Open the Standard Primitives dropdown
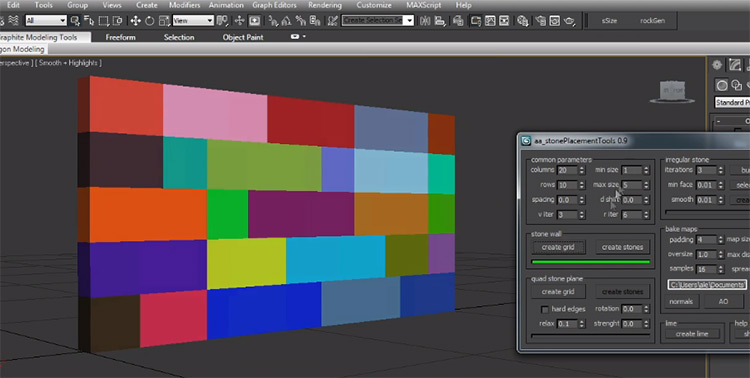The width and height of the screenshot is (750, 378). [x=732, y=102]
